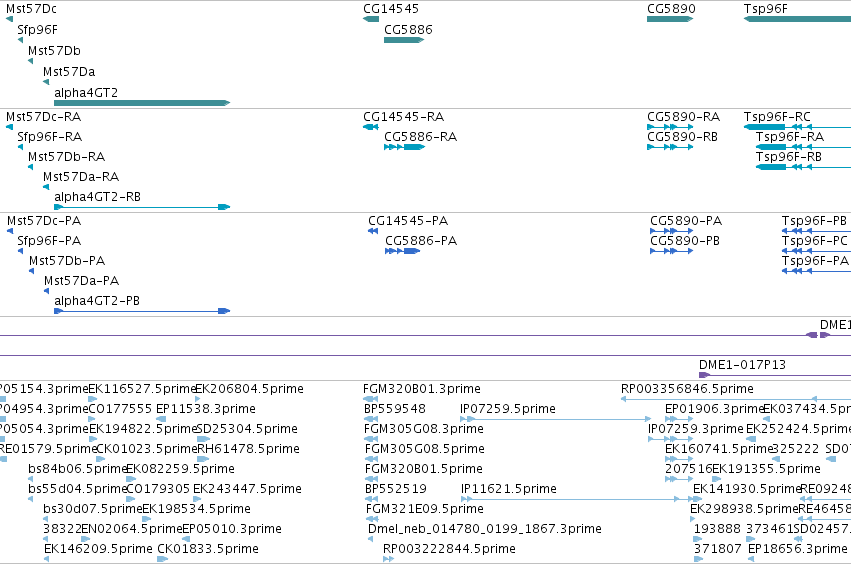Click the CG14545-PA protein label
The width and height of the screenshot is (851, 564).
(x=408, y=221)
